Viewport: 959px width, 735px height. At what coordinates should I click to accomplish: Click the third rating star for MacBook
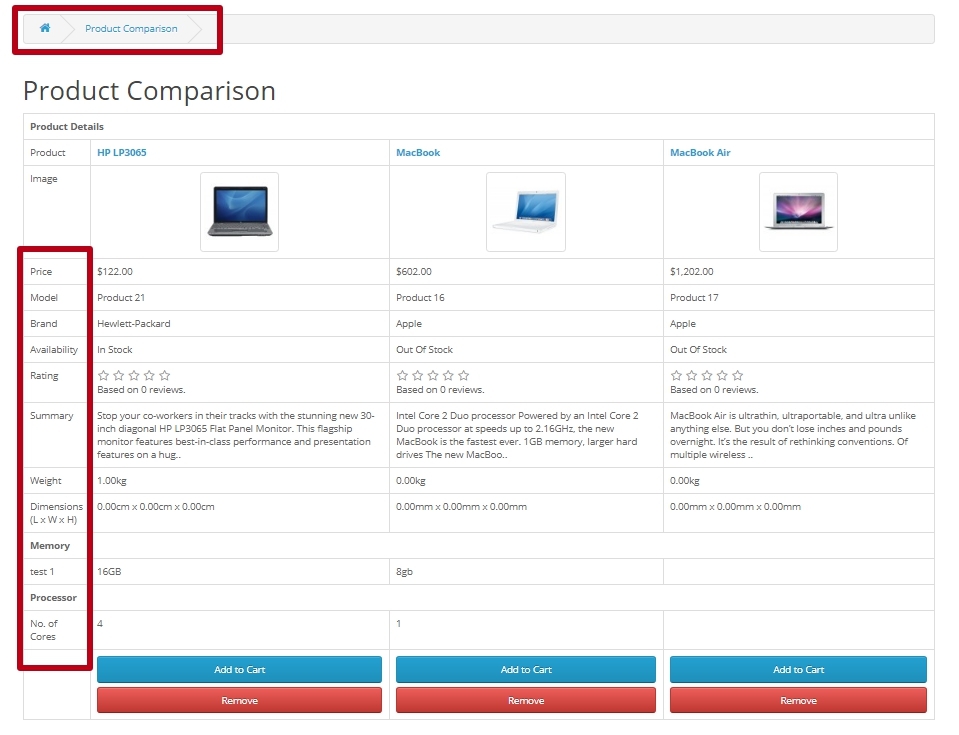(433, 375)
